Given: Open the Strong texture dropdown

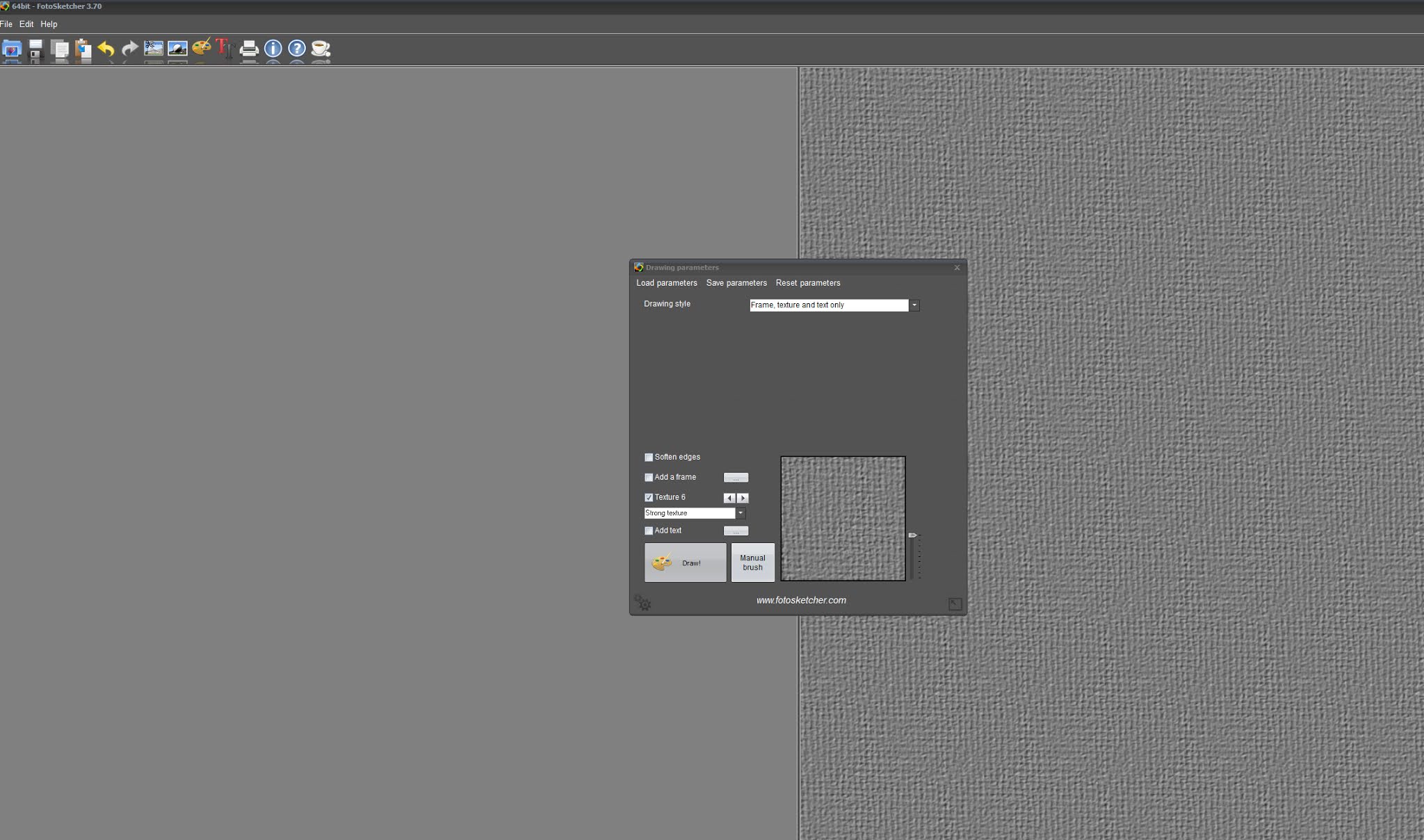Looking at the screenshot, I should point(741,513).
